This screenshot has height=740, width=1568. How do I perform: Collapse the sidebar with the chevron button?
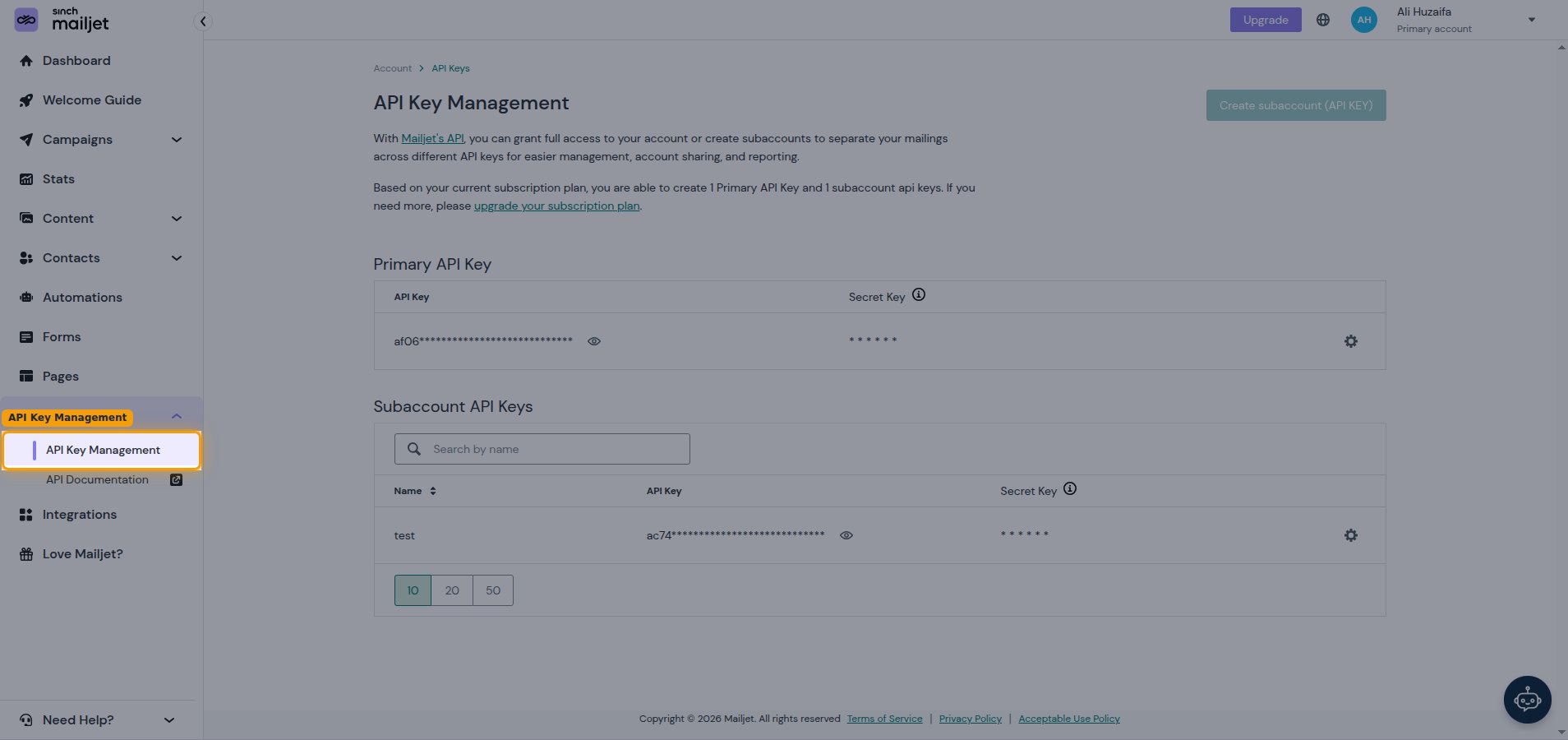tap(202, 21)
